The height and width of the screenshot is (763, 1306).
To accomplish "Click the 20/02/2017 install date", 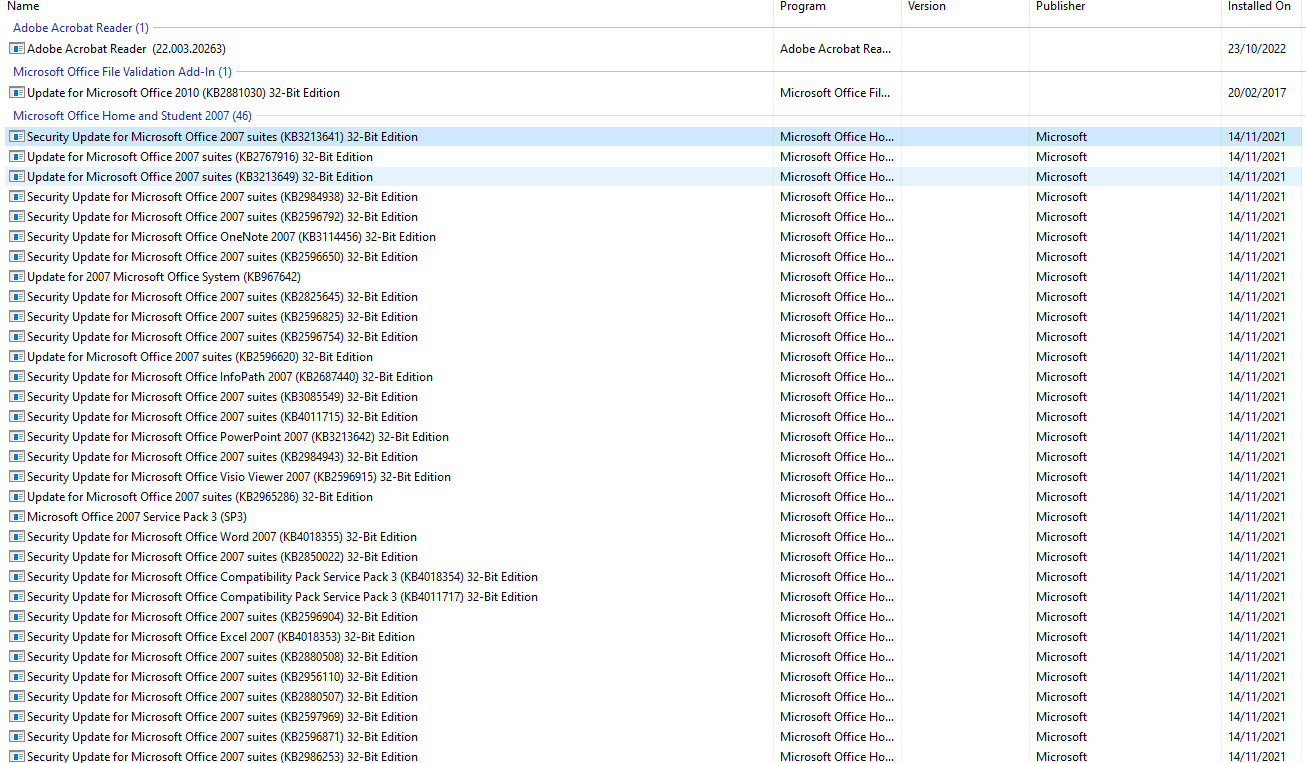I will click(x=1257, y=92).
